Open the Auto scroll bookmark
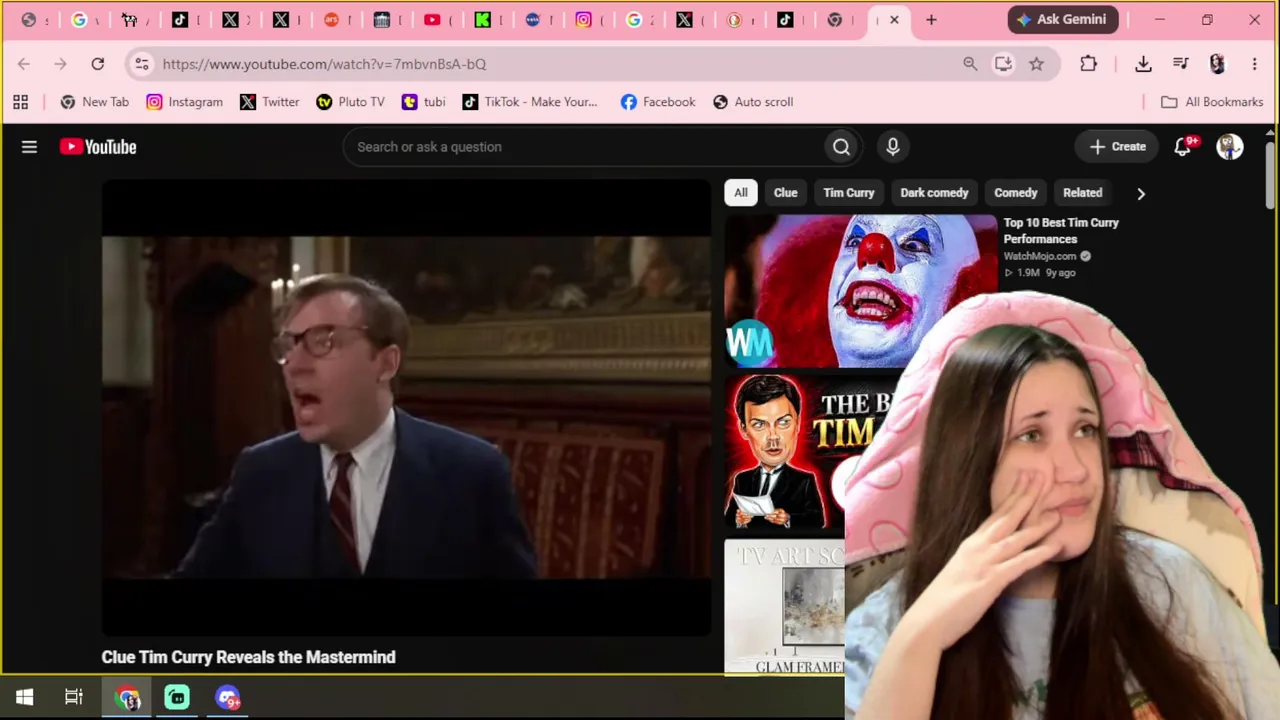 752,102
